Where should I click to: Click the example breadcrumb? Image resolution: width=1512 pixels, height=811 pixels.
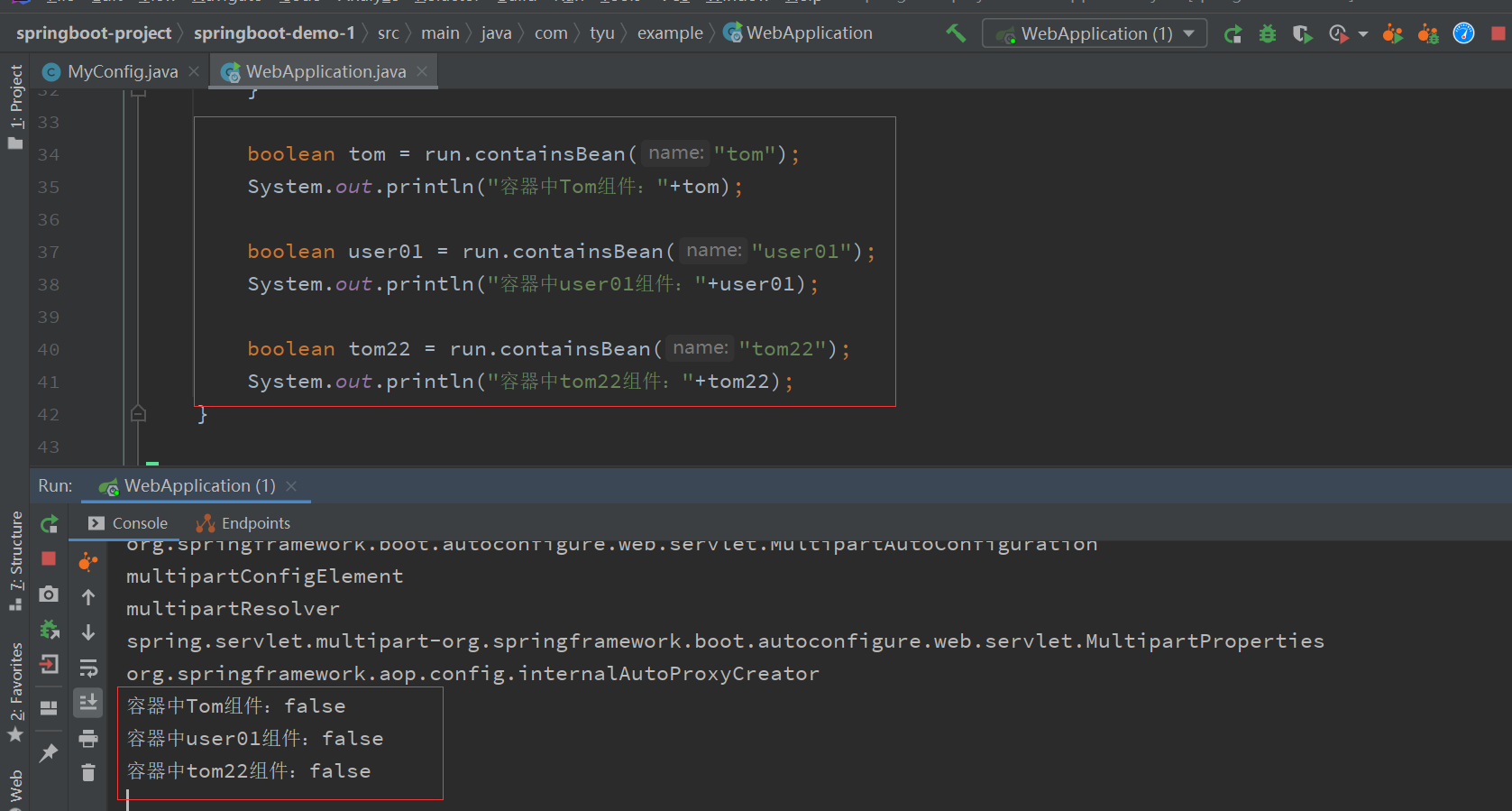click(x=670, y=33)
